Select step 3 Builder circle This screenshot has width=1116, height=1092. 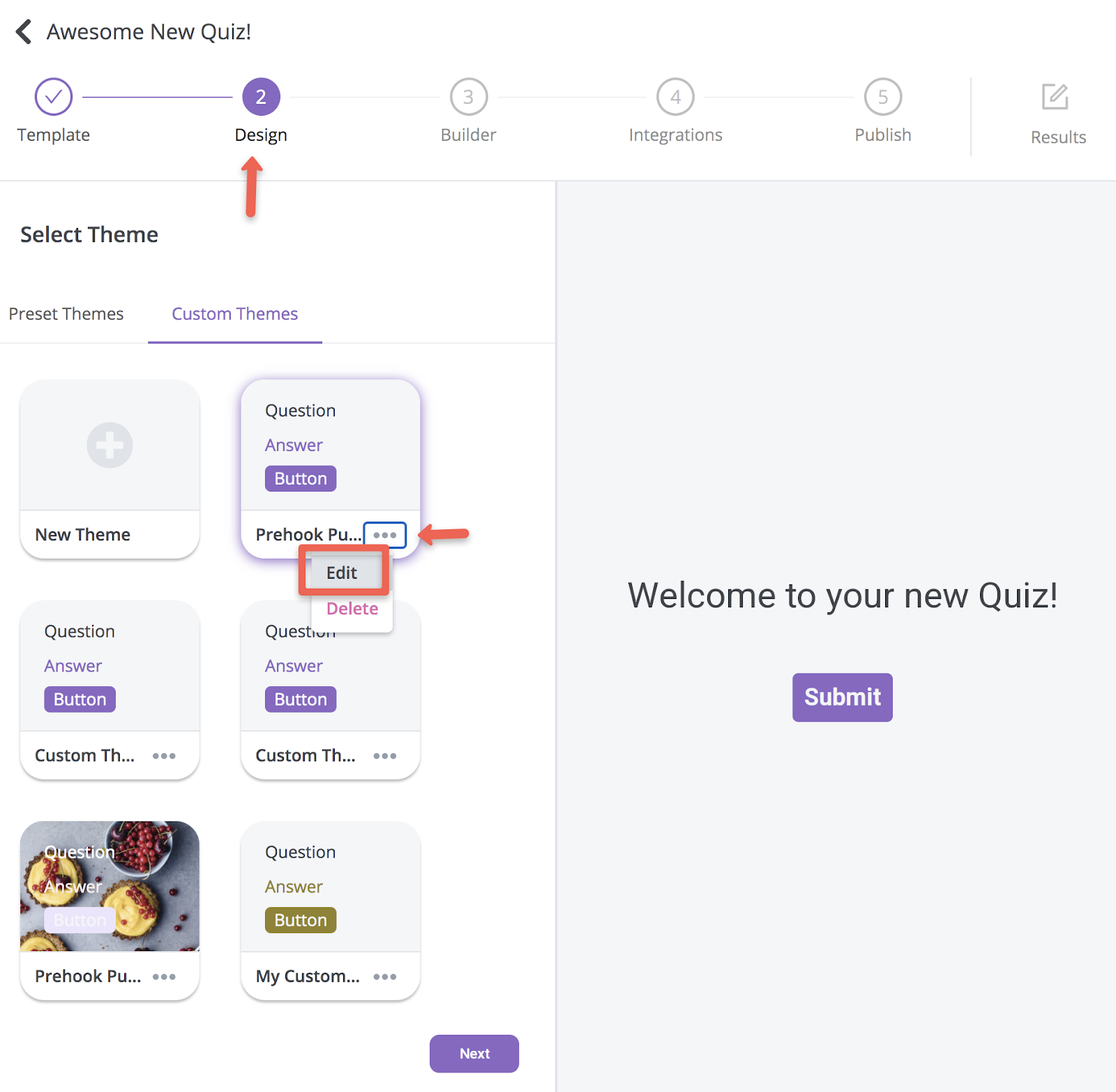coord(468,97)
